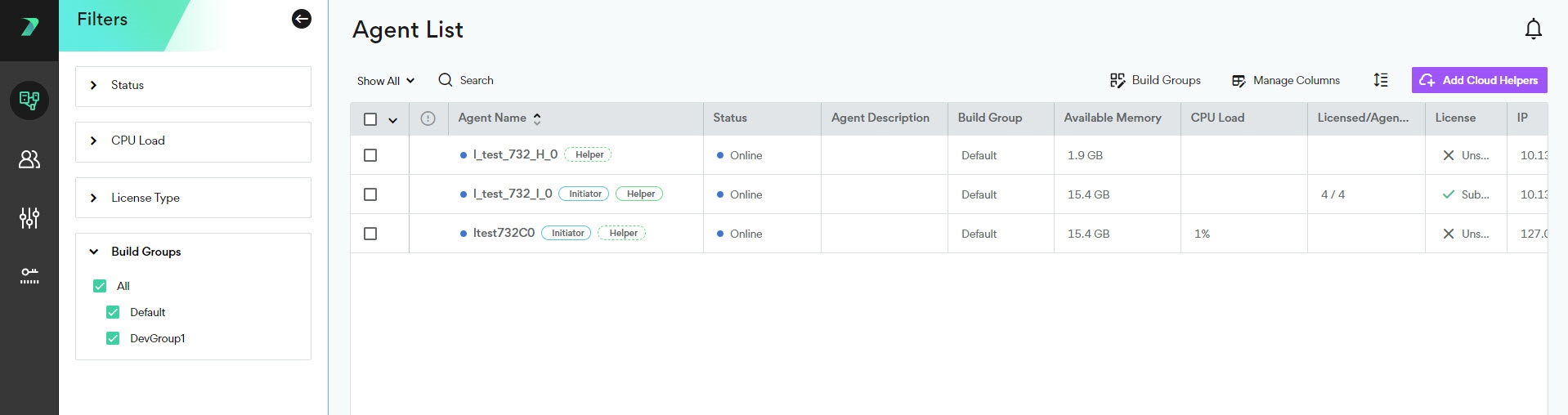Open the settings sliders icon in sidebar
The width and height of the screenshot is (1568, 415).
[29, 218]
